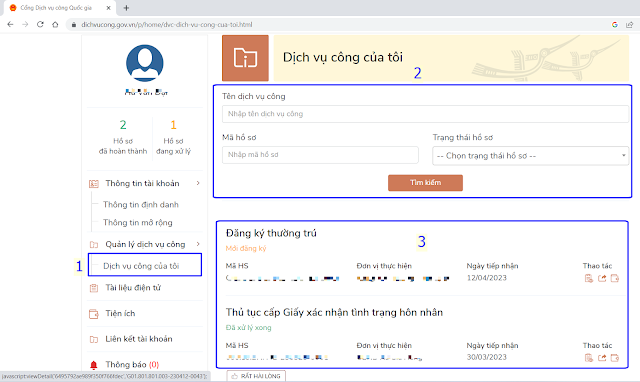This screenshot has height=382, width=640.
Task: Open Liên kết tài khoản menu
Action: tap(139, 339)
